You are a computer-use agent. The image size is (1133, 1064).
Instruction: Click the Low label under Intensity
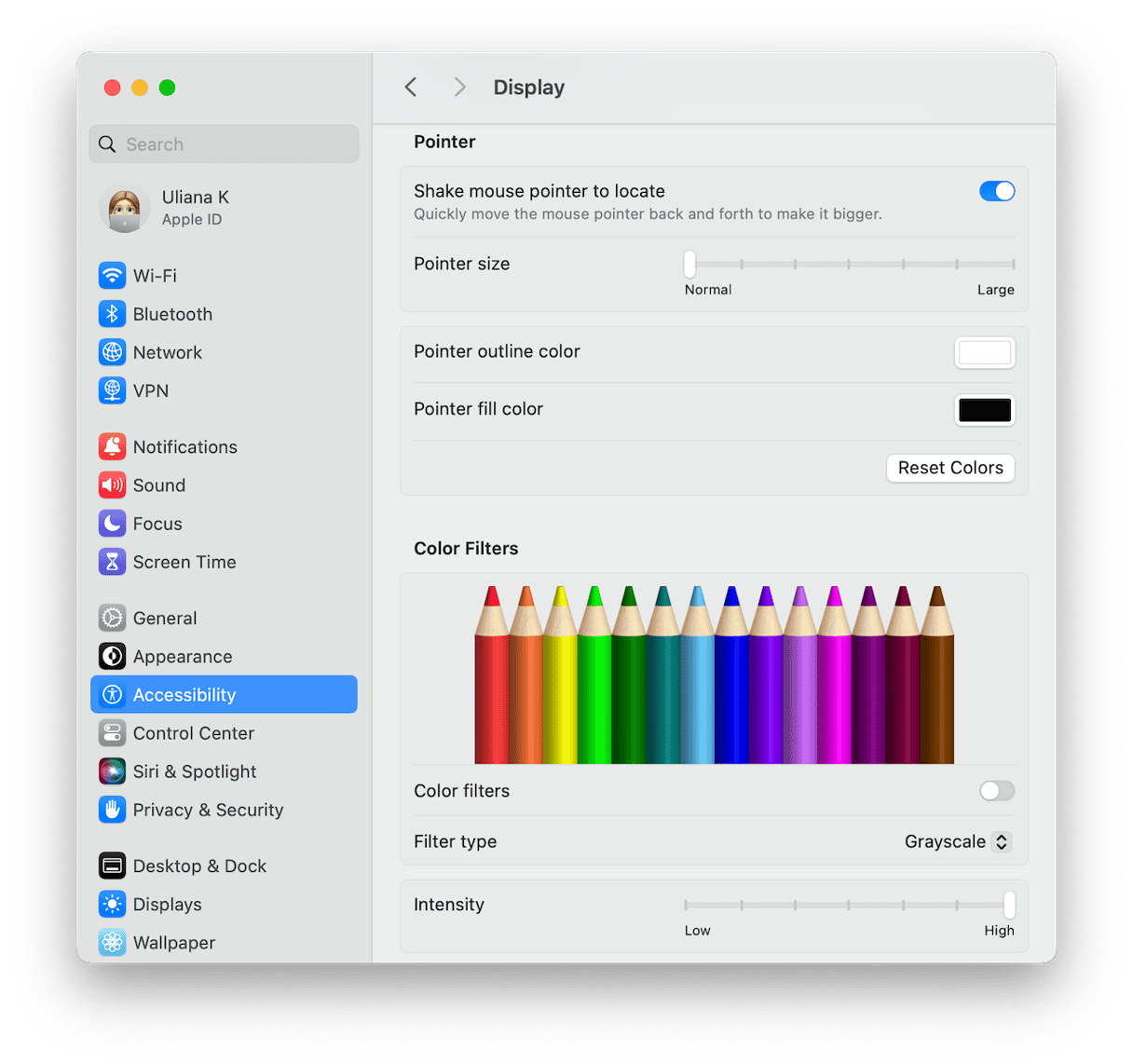(x=697, y=931)
